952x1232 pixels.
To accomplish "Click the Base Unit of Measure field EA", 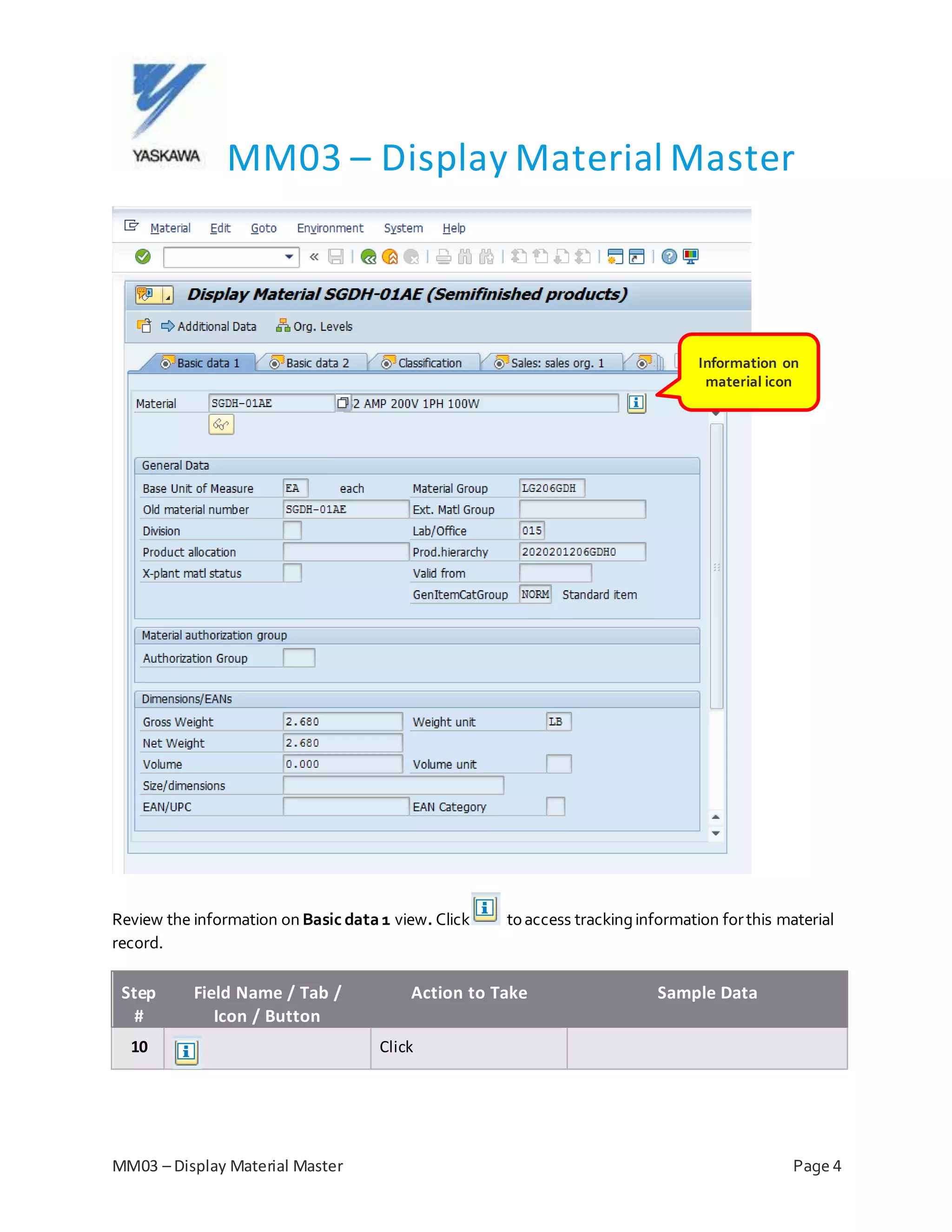I will pyautogui.click(x=296, y=488).
